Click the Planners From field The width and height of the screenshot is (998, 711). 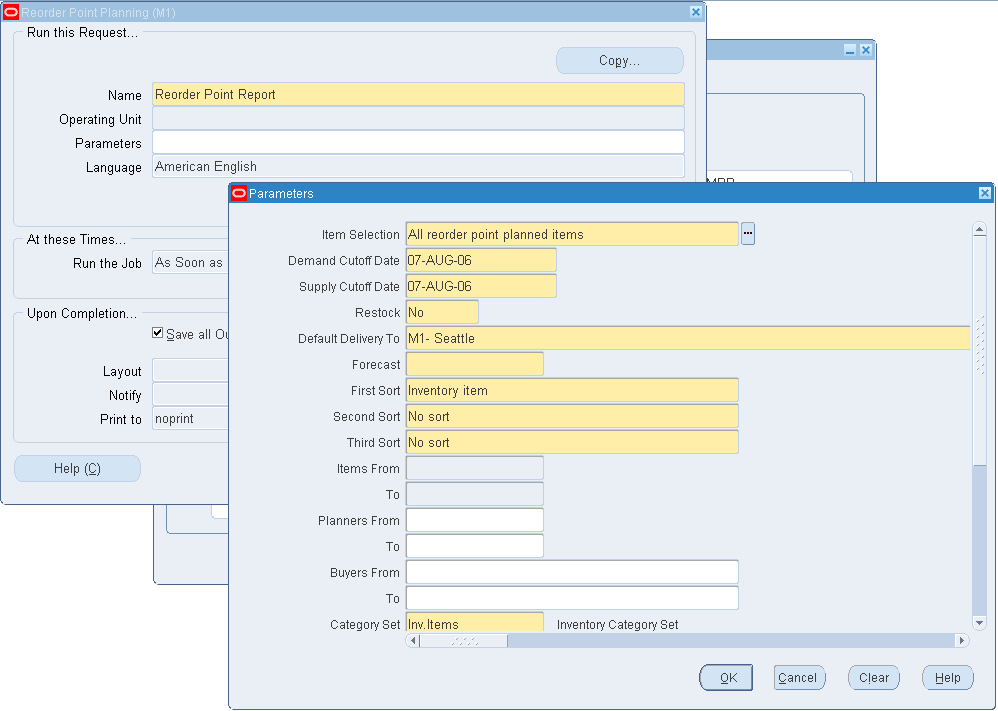[475, 521]
